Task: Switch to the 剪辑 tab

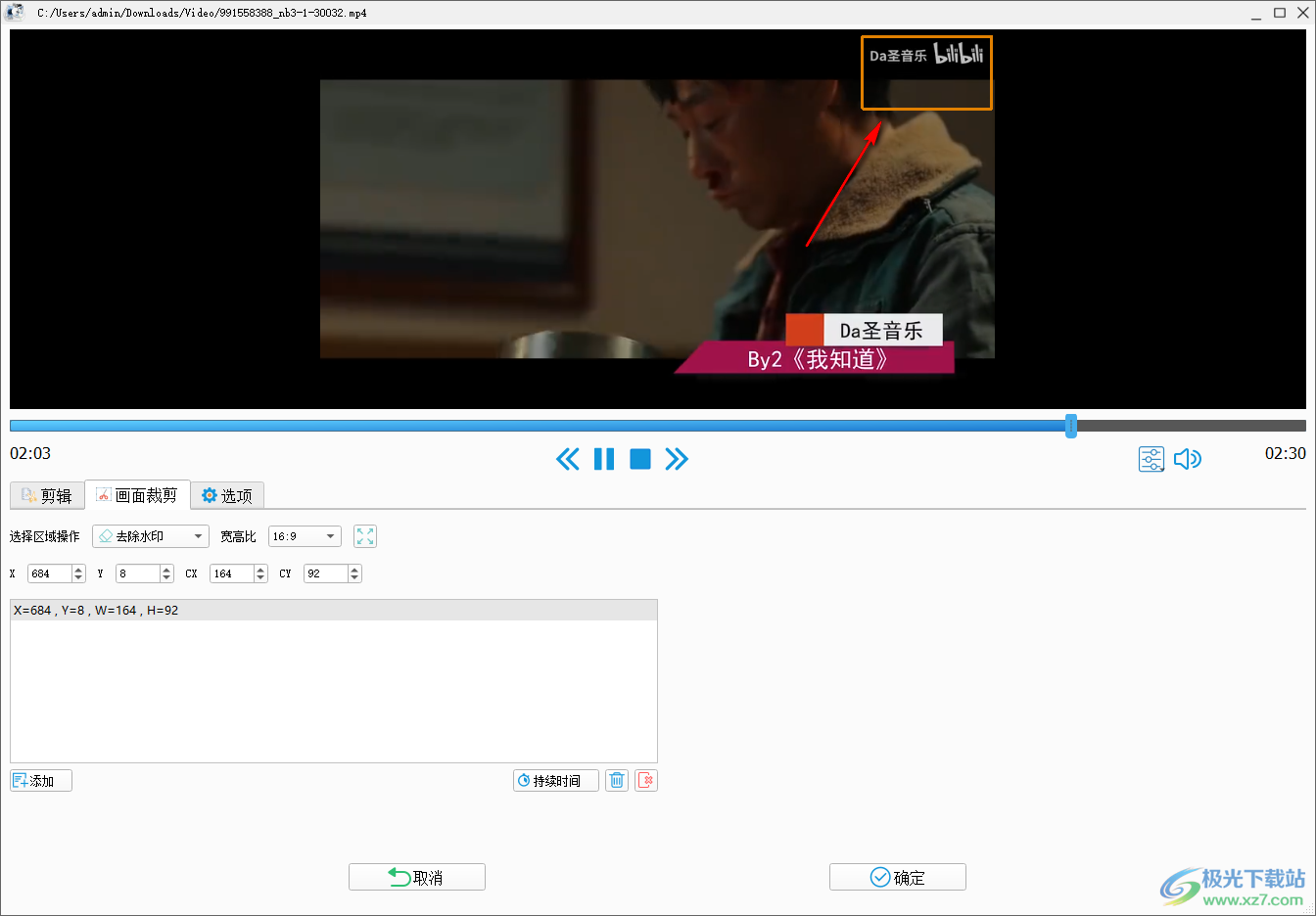Action: (47, 496)
